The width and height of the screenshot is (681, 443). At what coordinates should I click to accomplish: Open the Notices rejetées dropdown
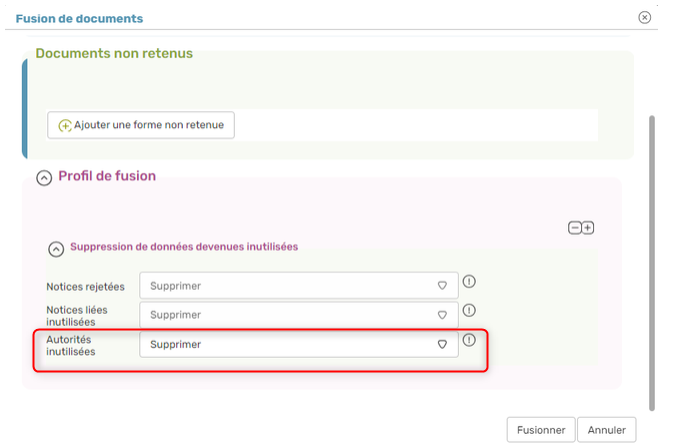(x=299, y=286)
